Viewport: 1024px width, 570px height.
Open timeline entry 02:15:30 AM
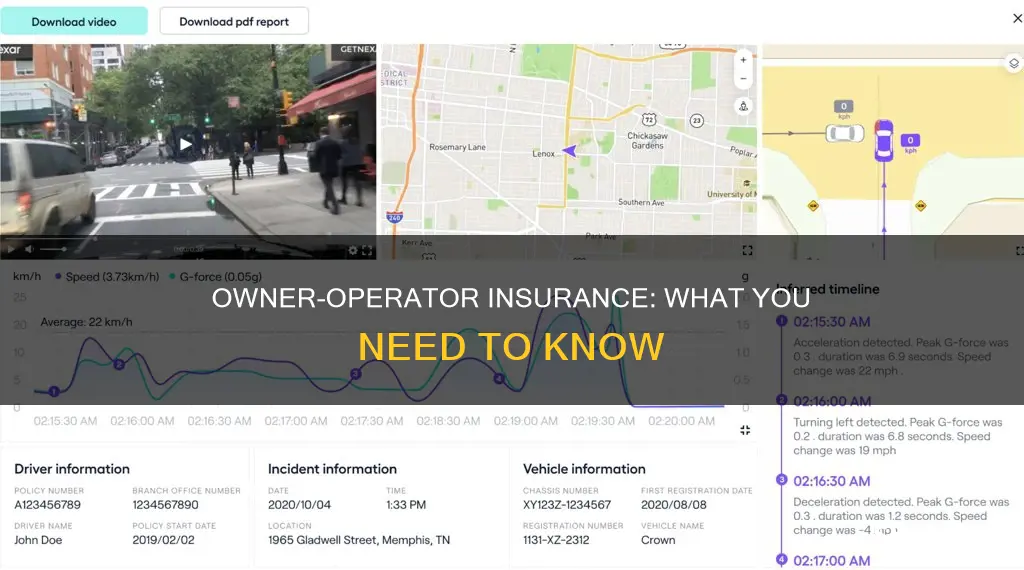tap(831, 322)
